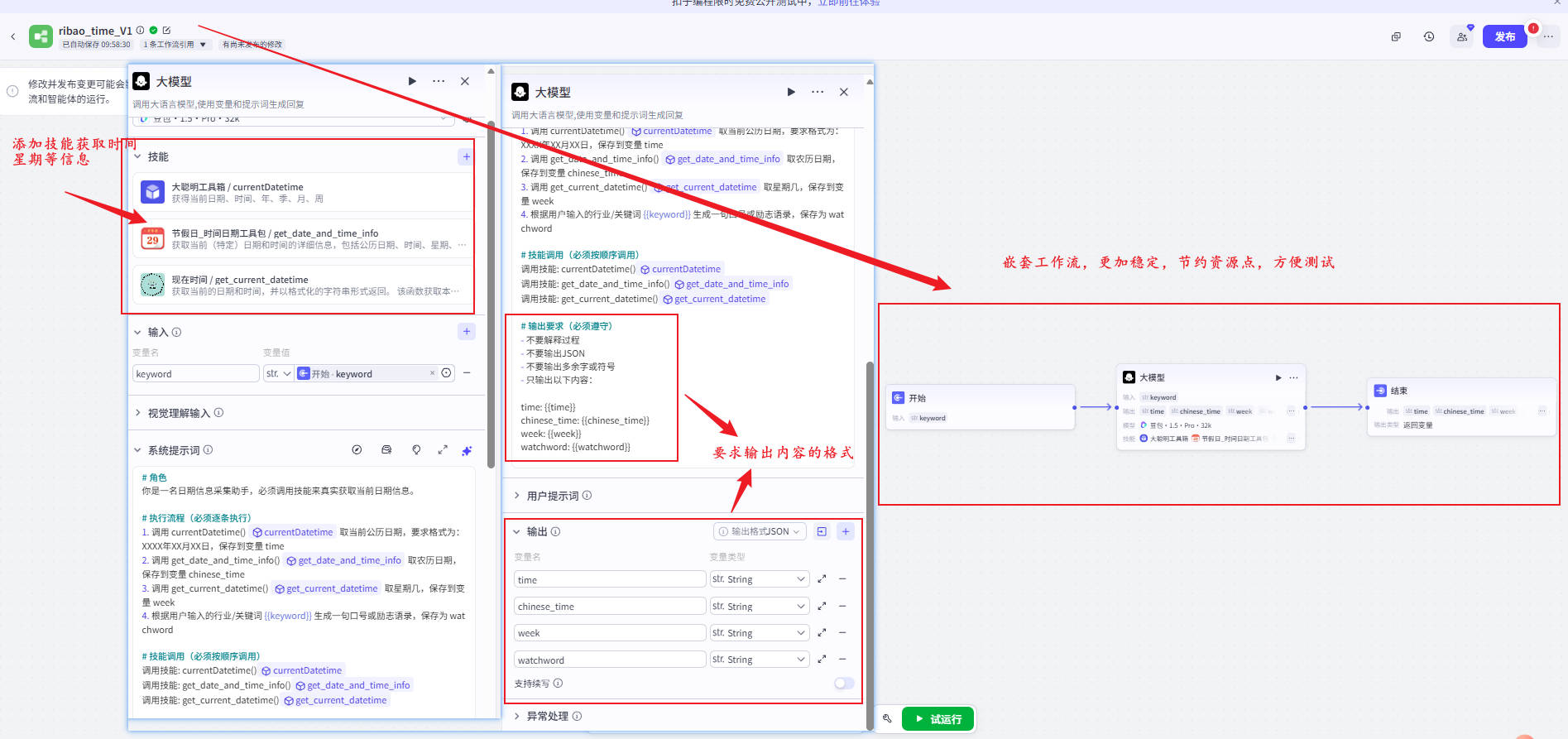Image resolution: width=1568 pixels, height=739 pixels.
Task: Open more options in left 大模型 panel
Action: point(439,81)
